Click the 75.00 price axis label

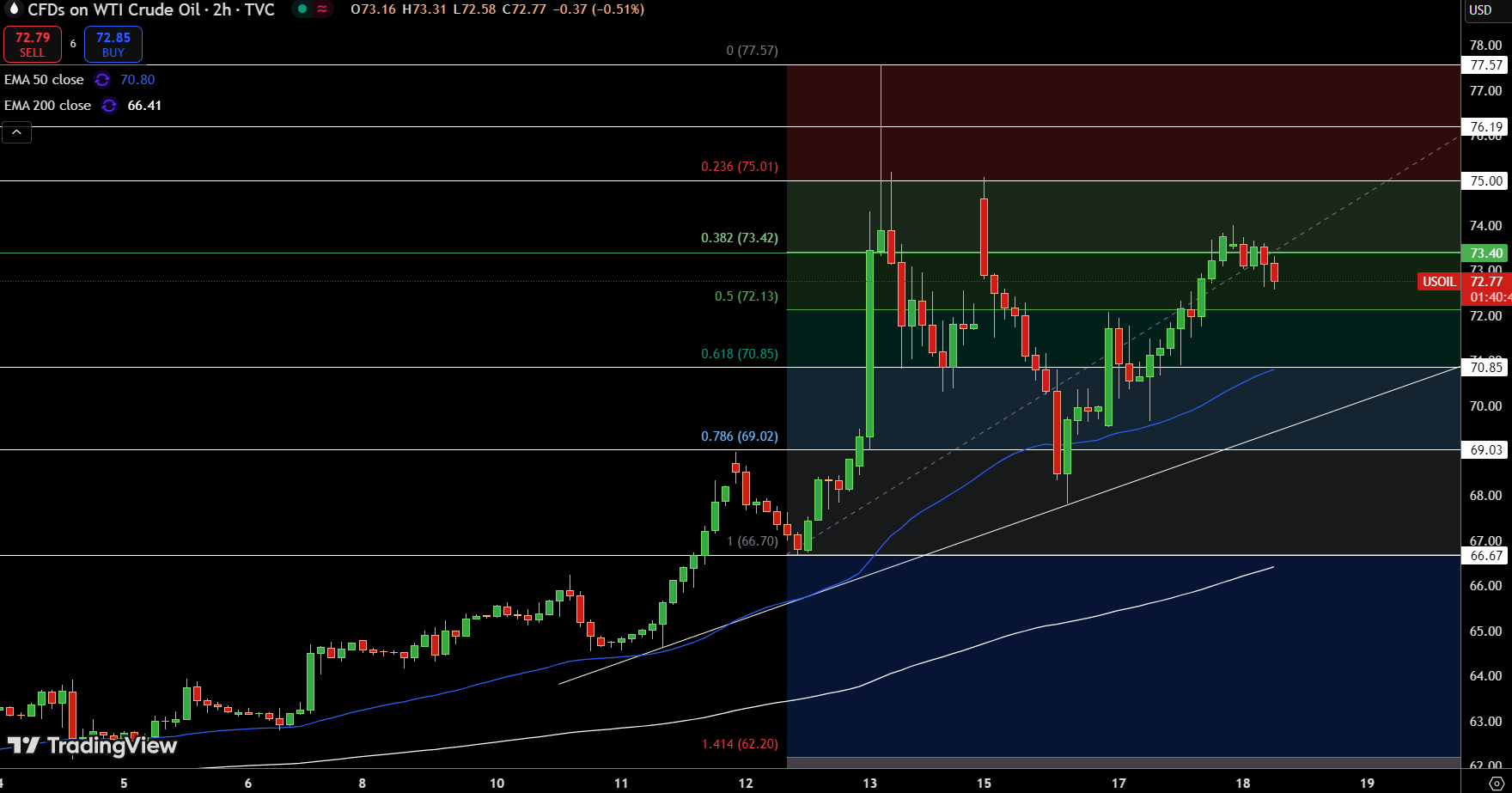point(1486,181)
